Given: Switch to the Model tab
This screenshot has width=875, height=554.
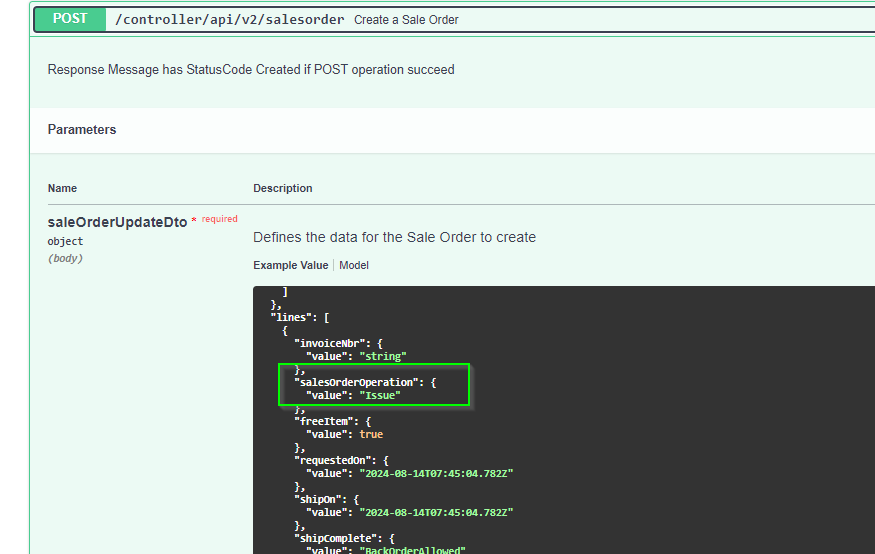Looking at the screenshot, I should click(x=354, y=265).
